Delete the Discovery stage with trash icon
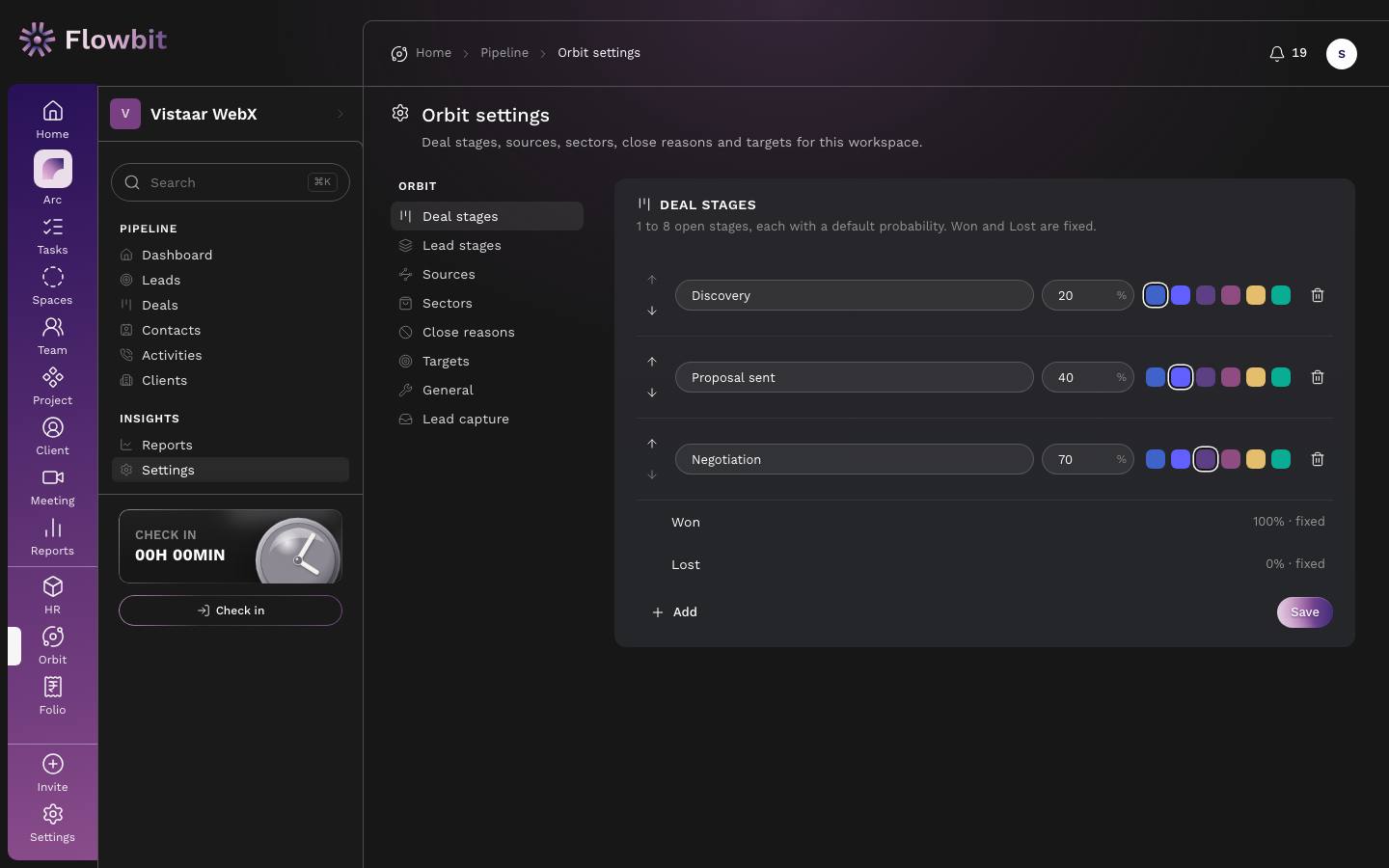The width and height of the screenshot is (1389, 868). click(1318, 295)
